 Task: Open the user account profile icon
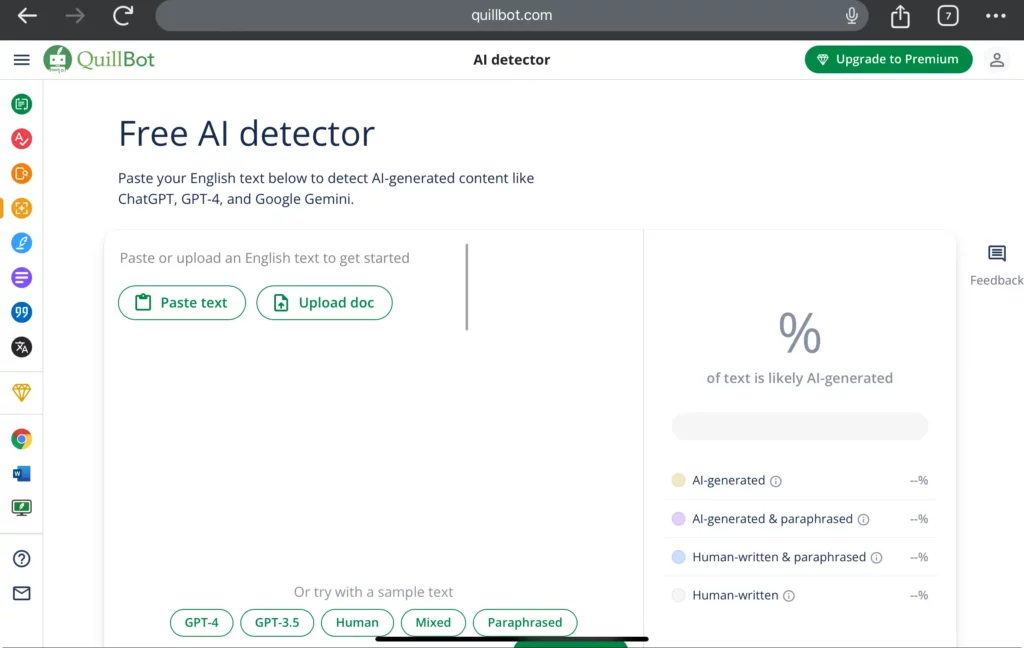pos(997,59)
